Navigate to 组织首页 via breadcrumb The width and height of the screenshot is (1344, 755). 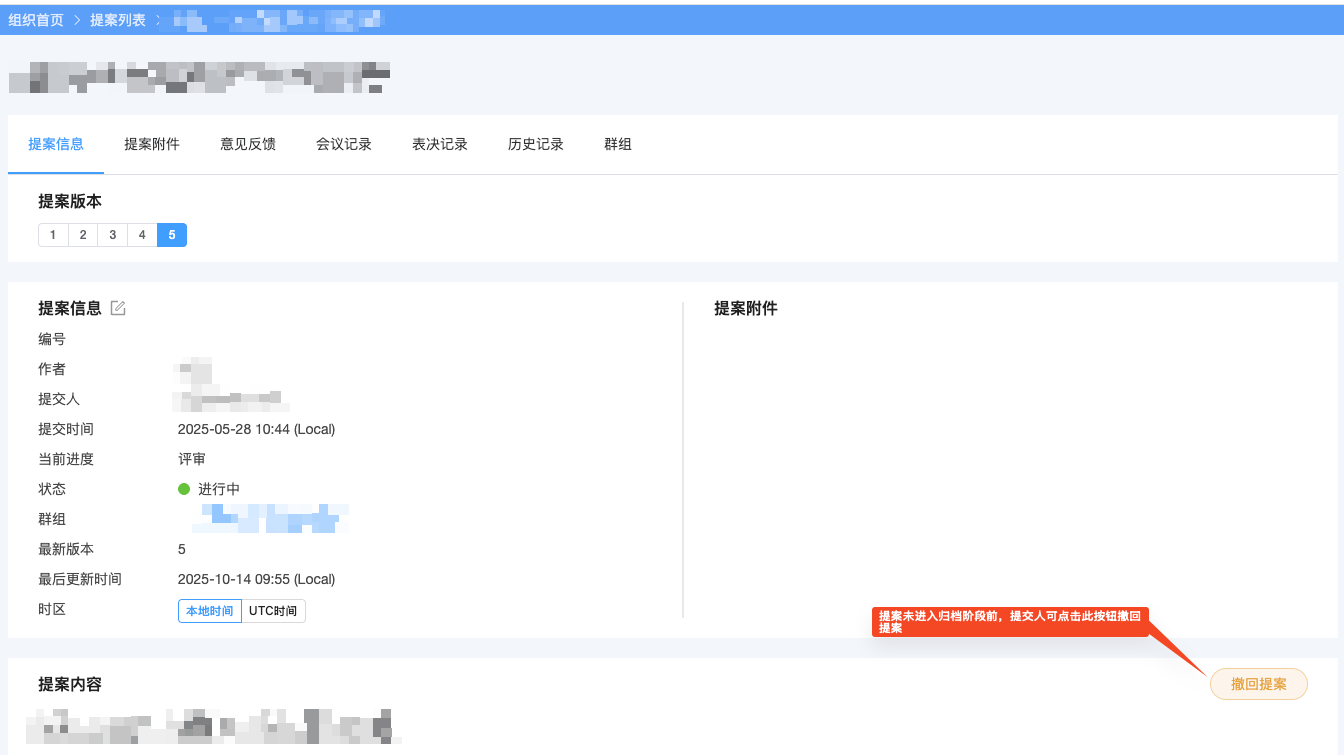36,19
